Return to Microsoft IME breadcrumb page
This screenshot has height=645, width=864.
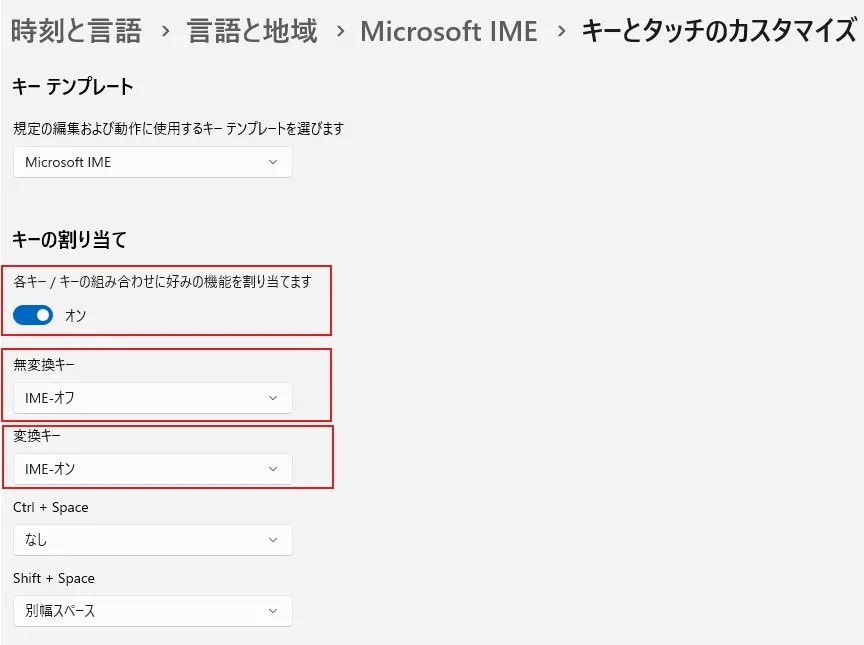point(448,32)
